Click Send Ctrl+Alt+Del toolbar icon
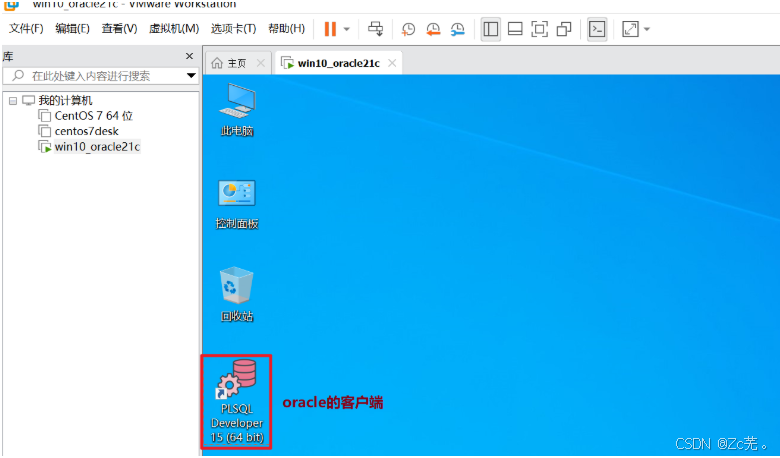 click(x=376, y=29)
